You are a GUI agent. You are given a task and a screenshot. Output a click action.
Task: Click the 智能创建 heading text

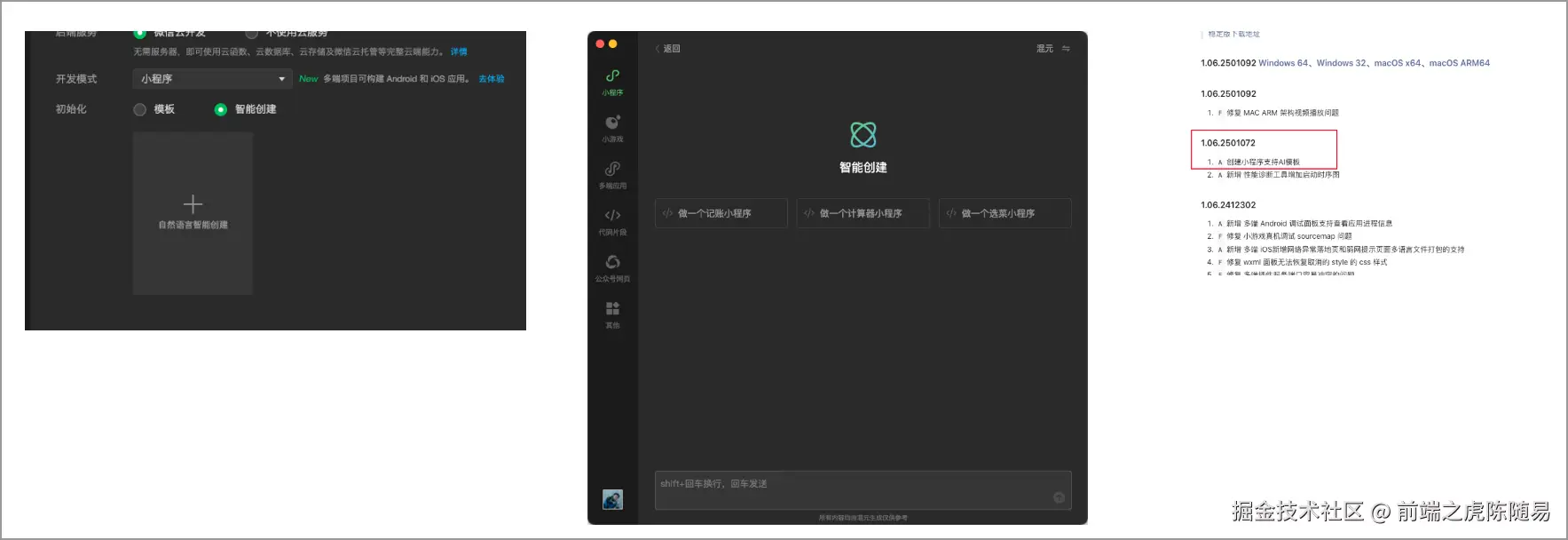pos(863,167)
